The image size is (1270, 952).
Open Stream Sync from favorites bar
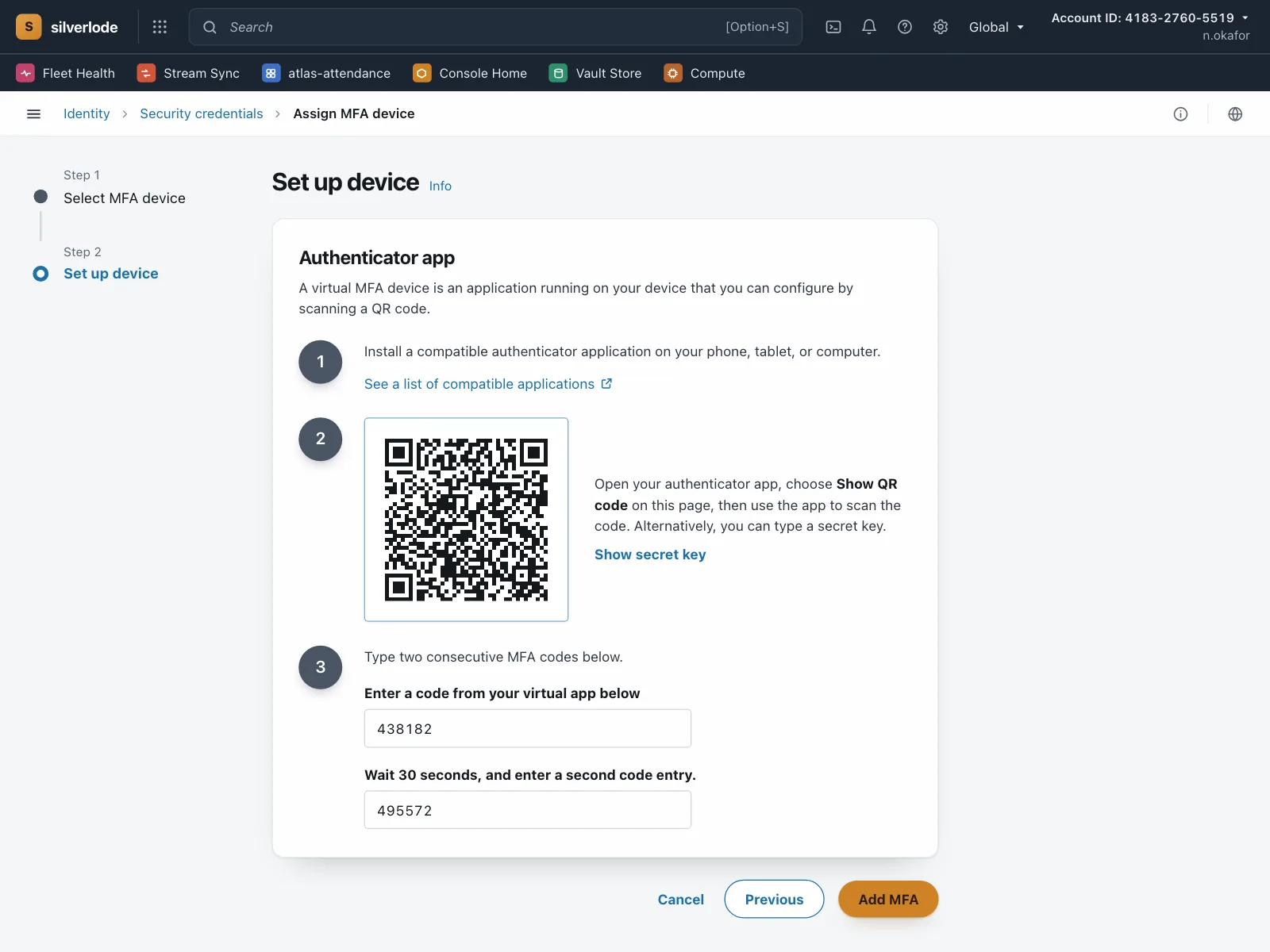click(x=188, y=73)
